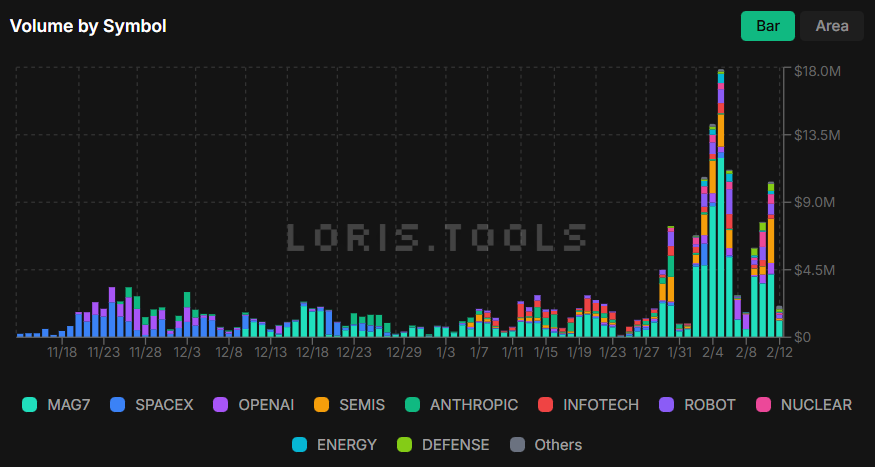Toggle ROBOT series in legend
This screenshot has width=875, height=467.
[698, 405]
